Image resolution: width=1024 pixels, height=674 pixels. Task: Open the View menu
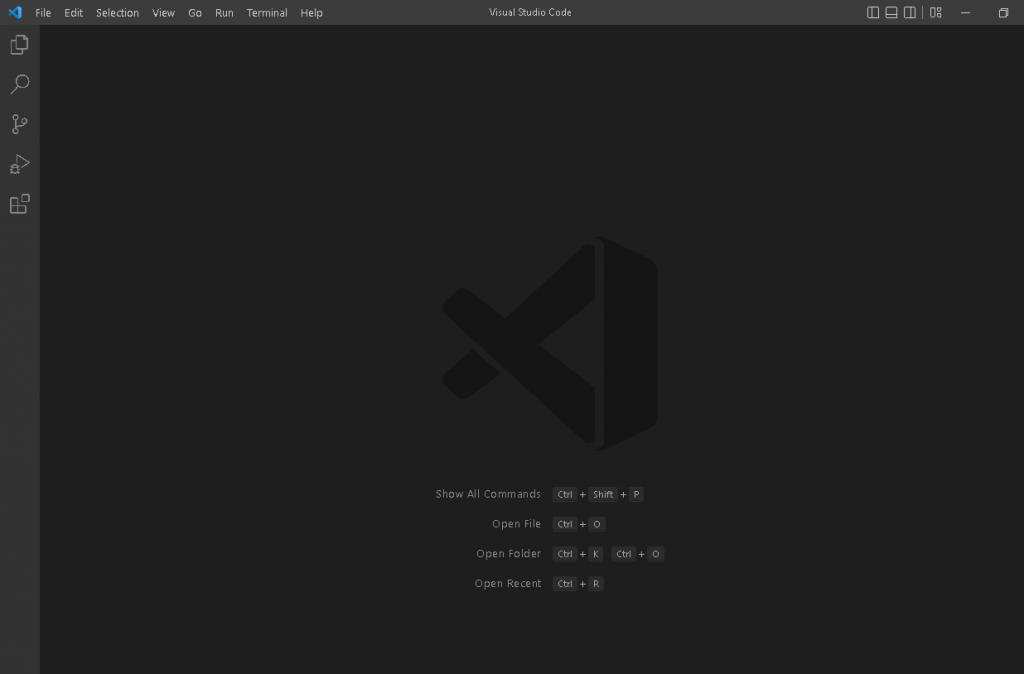163,12
